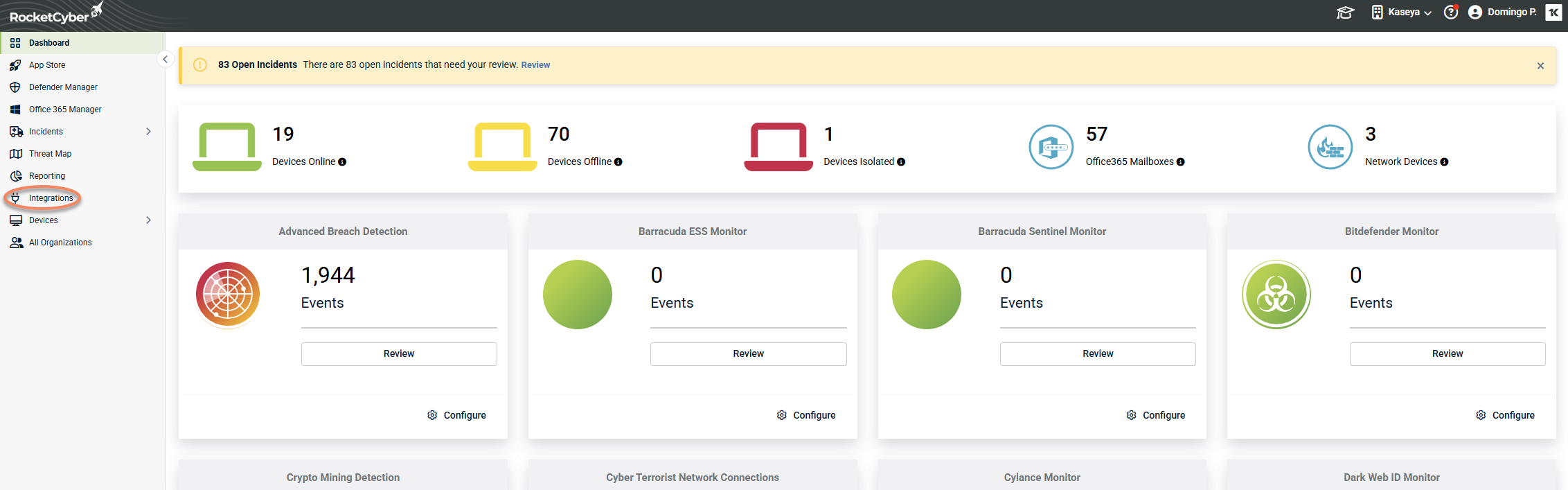This screenshot has width=1568, height=490.
Task: Click the Dashboard grid icon
Action: point(15,43)
